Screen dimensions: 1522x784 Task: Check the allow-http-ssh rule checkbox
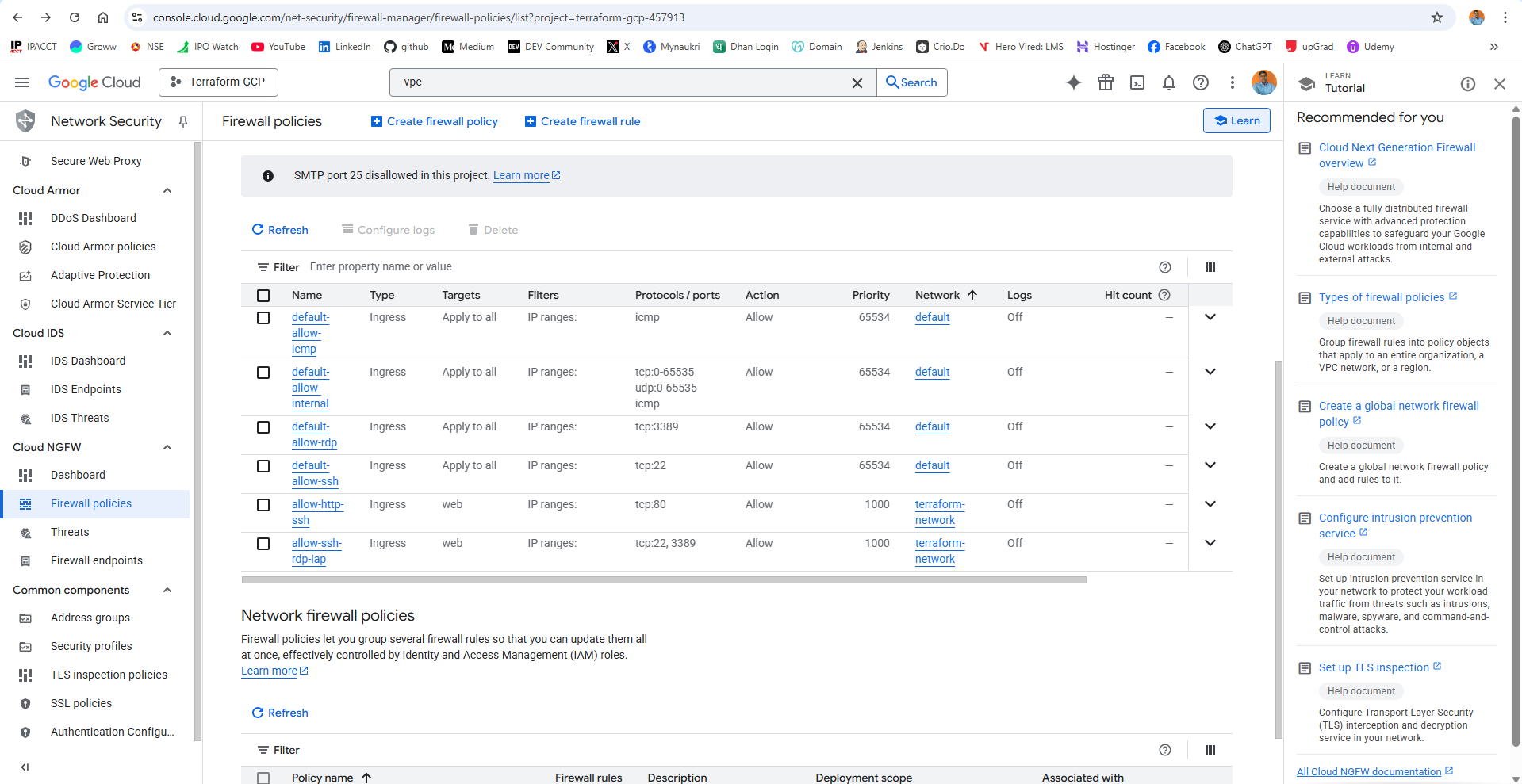[263, 505]
